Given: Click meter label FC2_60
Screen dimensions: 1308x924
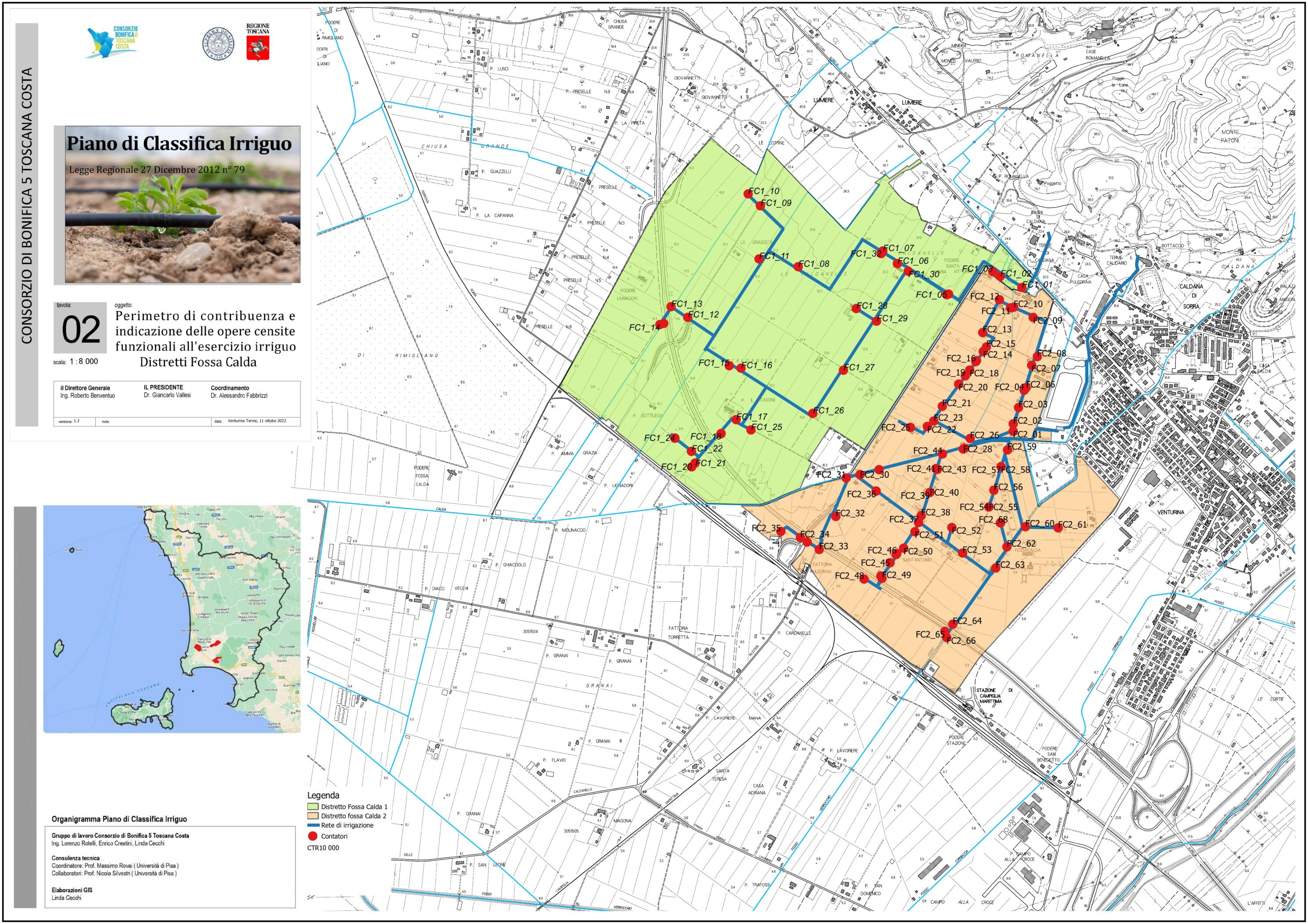Looking at the screenshot, I should point(1040,524).
